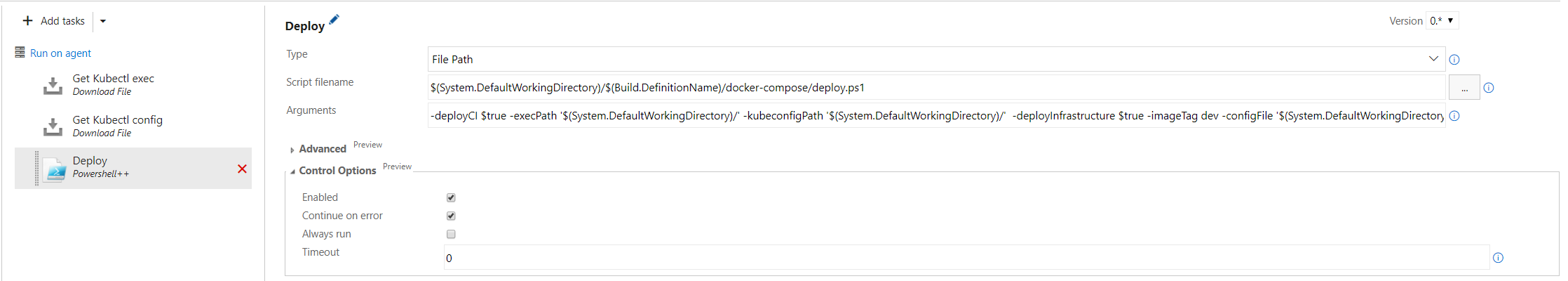Click the Get Kubectl config download icon

(x=53, y=127)
